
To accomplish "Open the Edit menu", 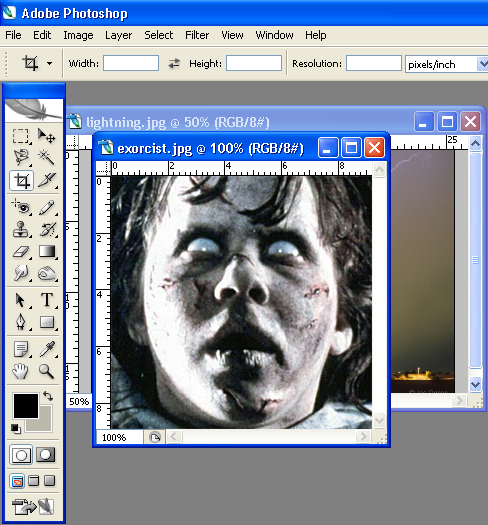I will [42, 35].
